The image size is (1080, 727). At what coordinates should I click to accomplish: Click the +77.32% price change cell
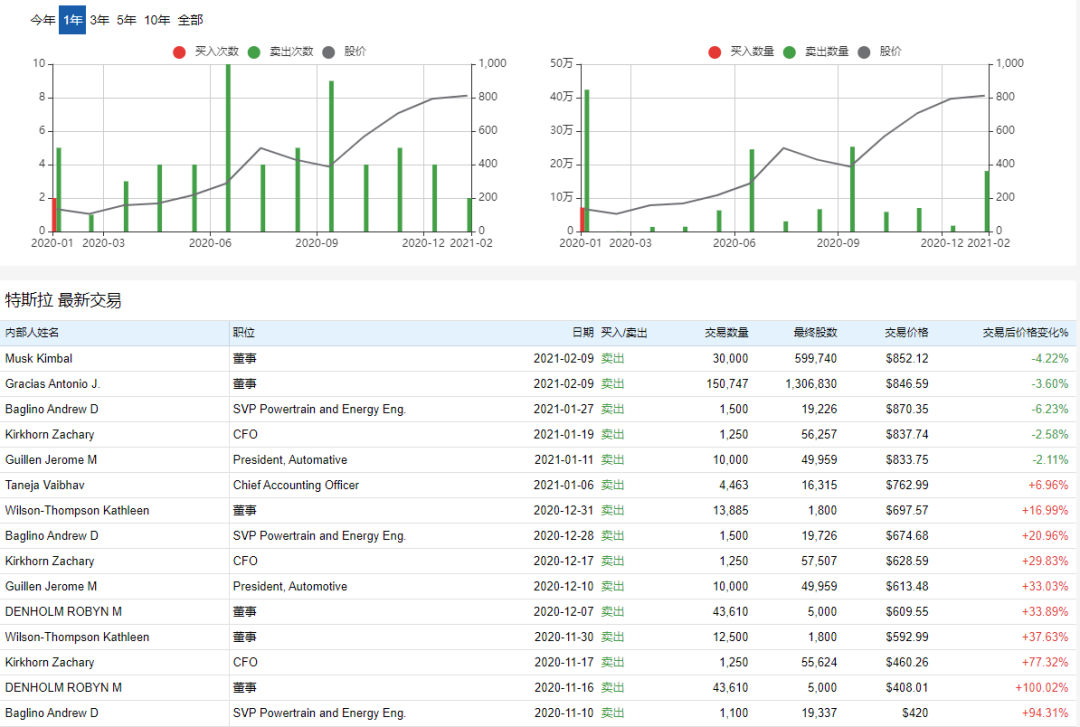[x=1045, y=662]
